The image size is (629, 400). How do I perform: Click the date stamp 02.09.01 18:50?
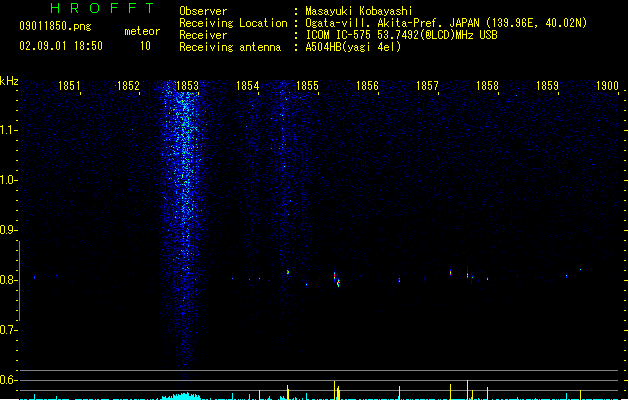(61, 46)
